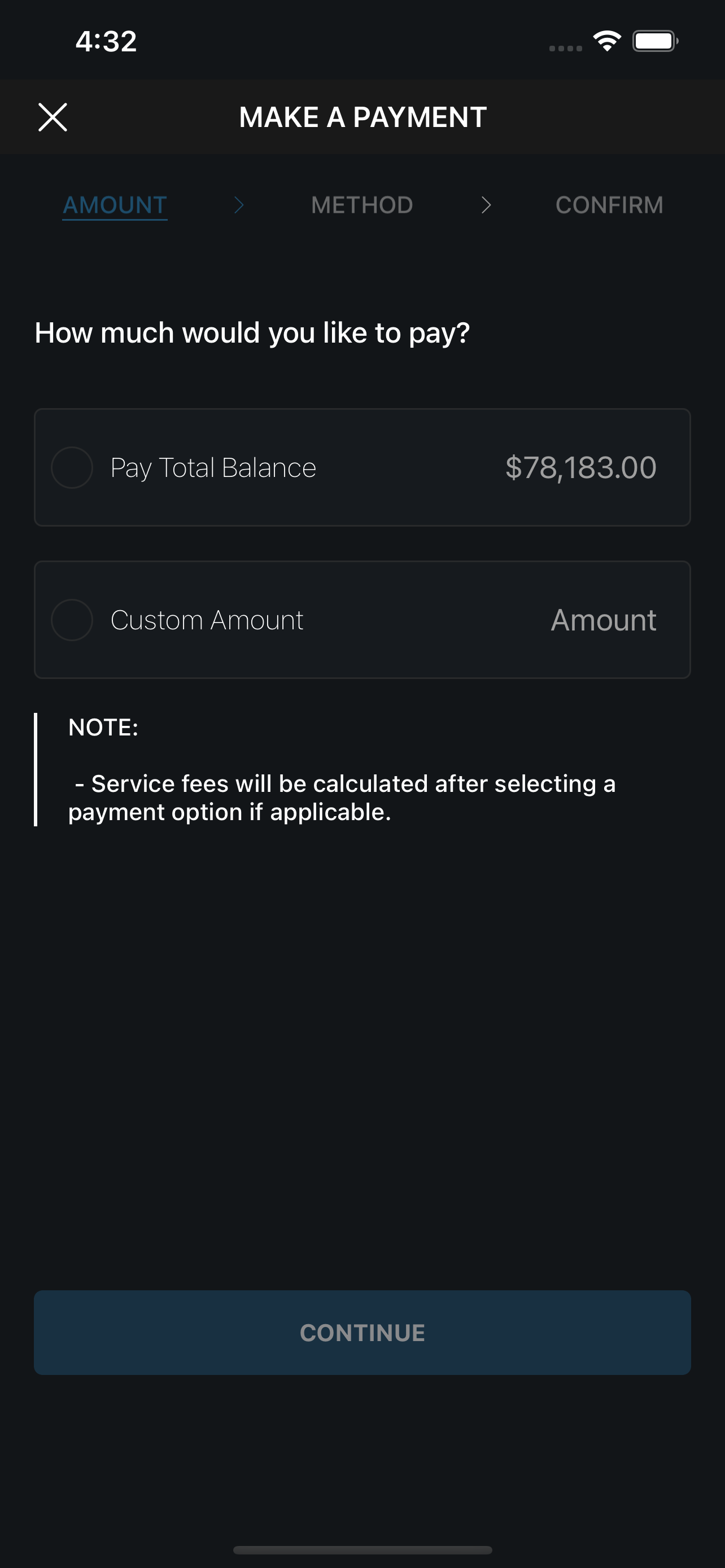Click chevron between Amount and Method

239,205
